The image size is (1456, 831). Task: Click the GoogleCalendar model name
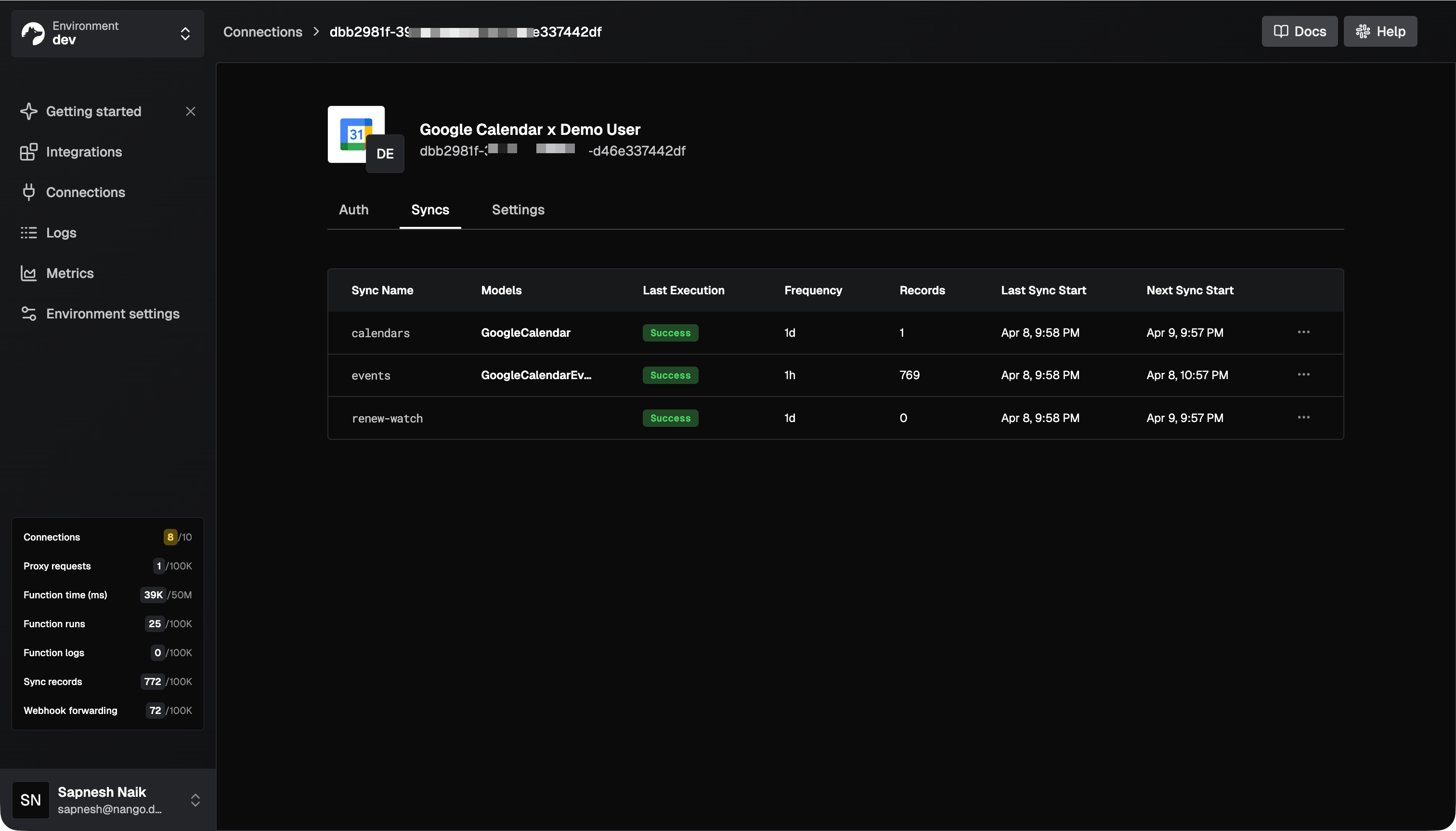pyautogui.click(x=525, y=333)
